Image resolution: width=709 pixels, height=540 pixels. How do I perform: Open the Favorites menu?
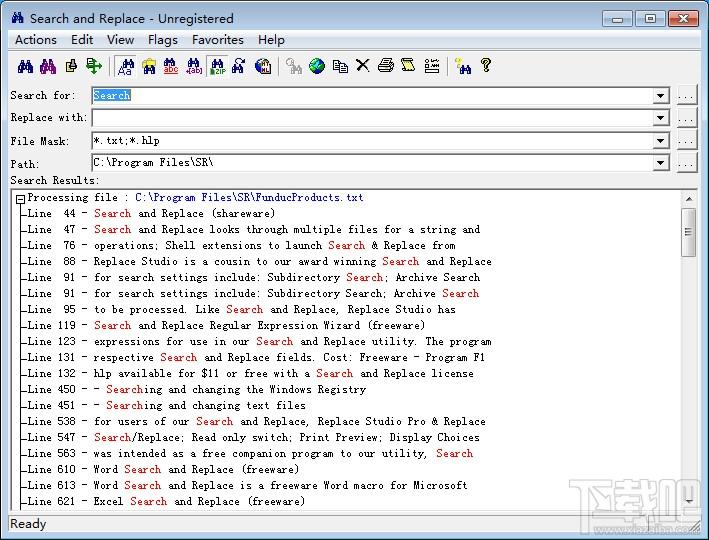pos(217,40)
